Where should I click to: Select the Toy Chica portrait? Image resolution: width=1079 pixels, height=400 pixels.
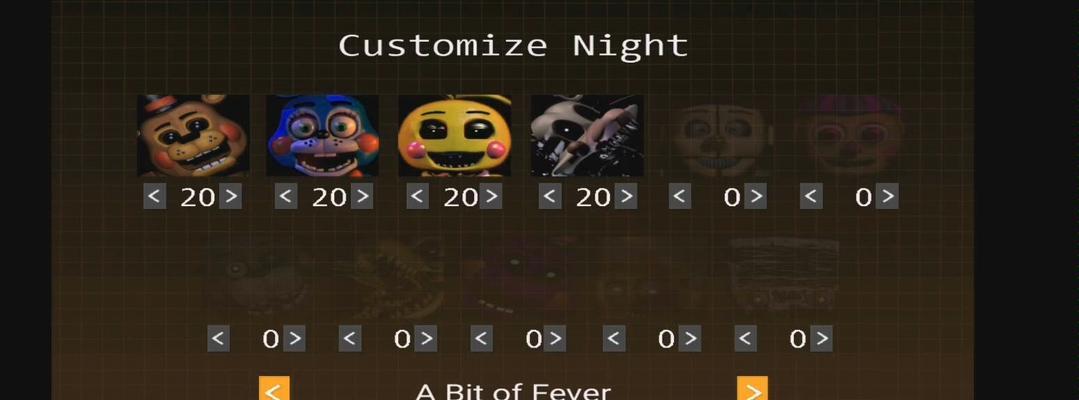click(x=455, y=136)
